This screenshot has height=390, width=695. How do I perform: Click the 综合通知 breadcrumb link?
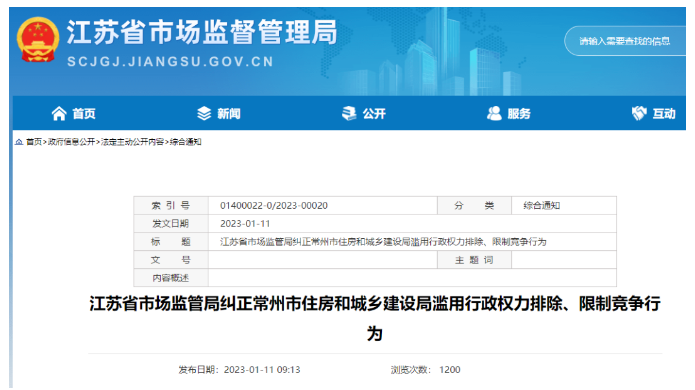186,142
